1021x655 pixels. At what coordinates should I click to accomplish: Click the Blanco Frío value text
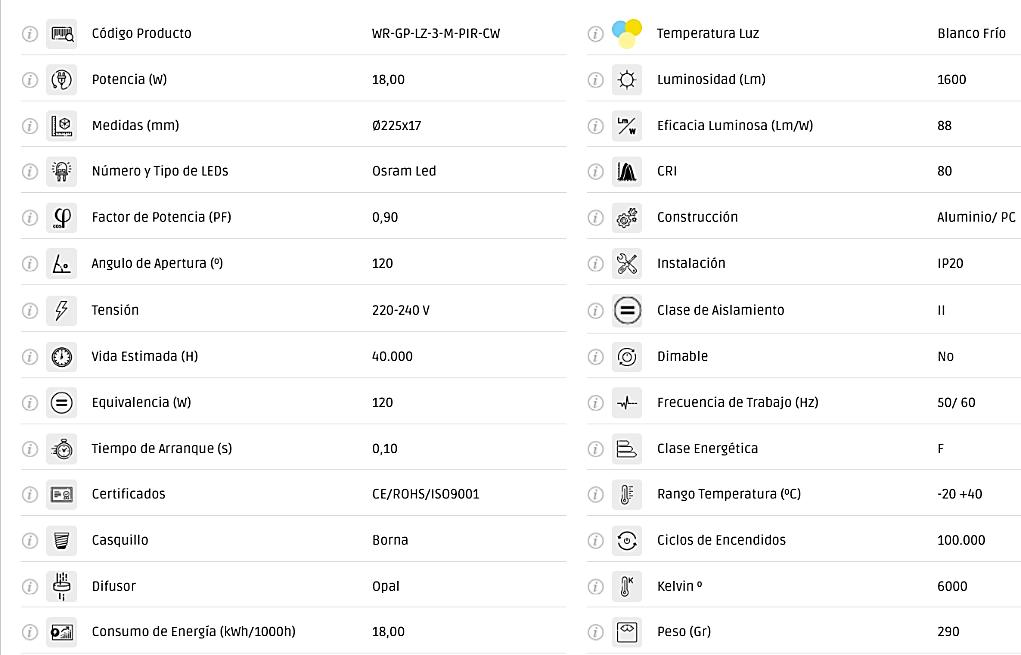click(971, 34)
